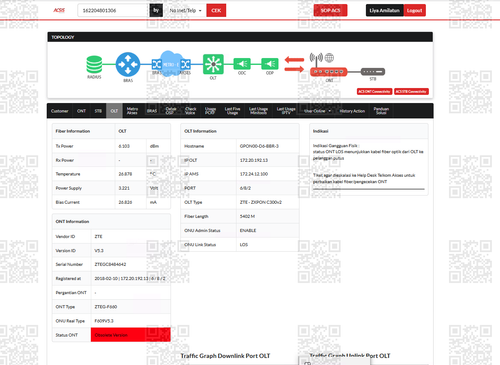Open the Usage PCRF tab
The width and height of the screenshot is (500, 365).
click(x=210, y=111)
